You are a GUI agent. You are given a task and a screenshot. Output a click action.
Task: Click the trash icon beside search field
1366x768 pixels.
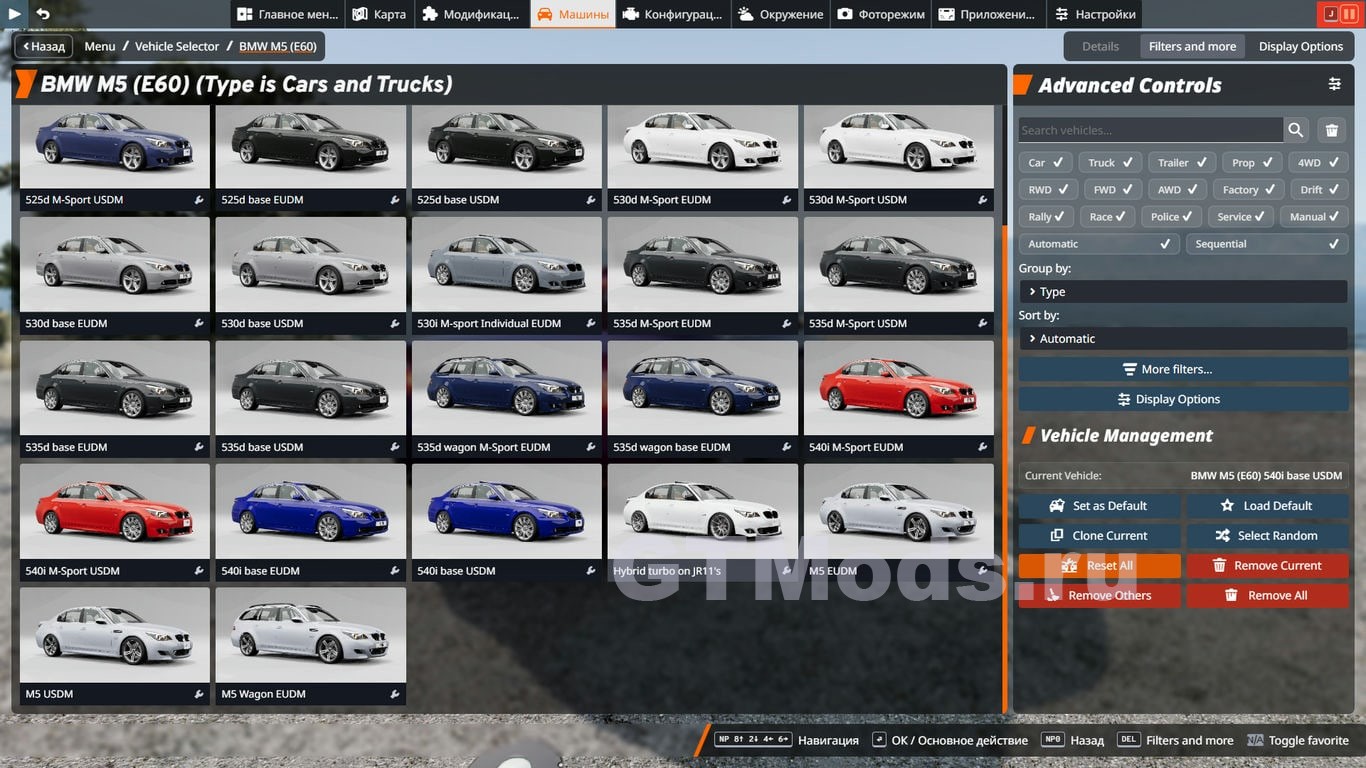(x=1331, y=130)
